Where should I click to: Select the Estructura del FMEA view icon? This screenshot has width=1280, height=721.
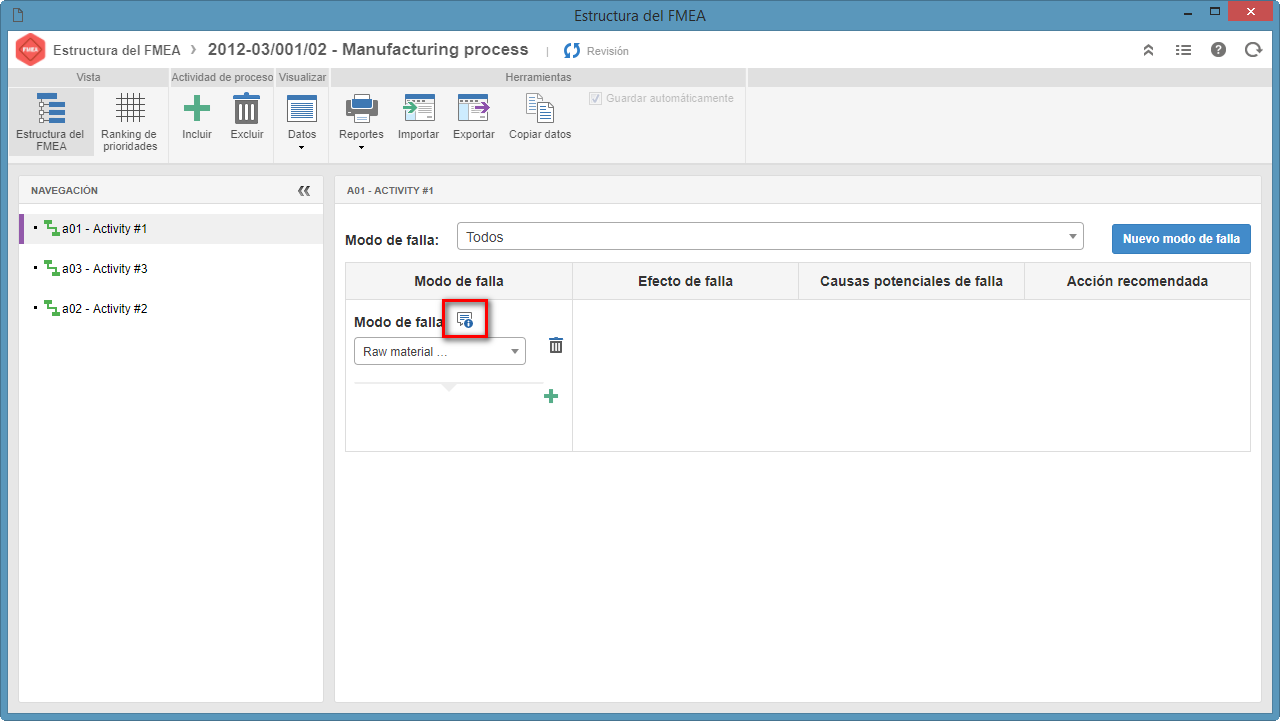point(50,108)
